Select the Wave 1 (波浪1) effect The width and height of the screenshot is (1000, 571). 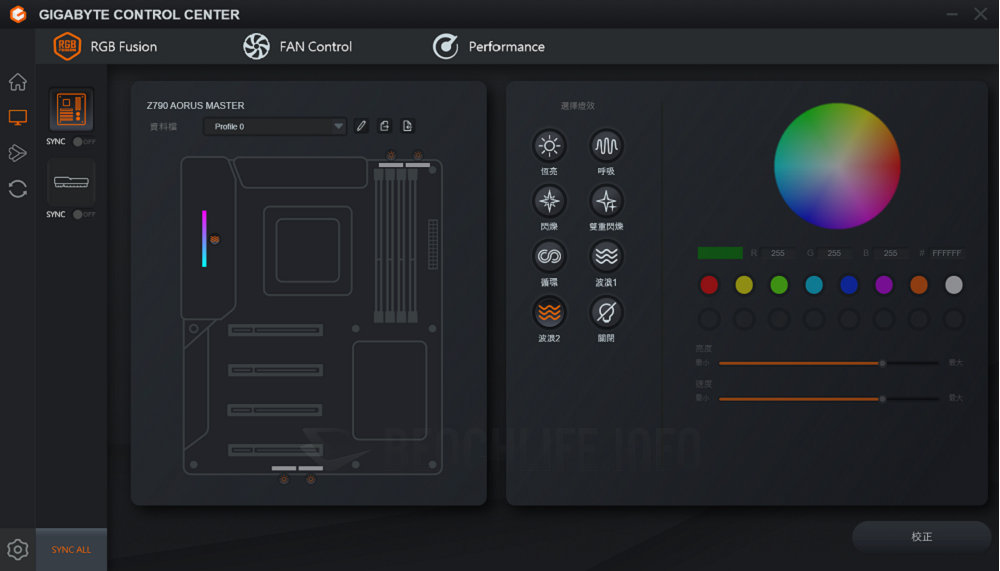pos(606,257)
